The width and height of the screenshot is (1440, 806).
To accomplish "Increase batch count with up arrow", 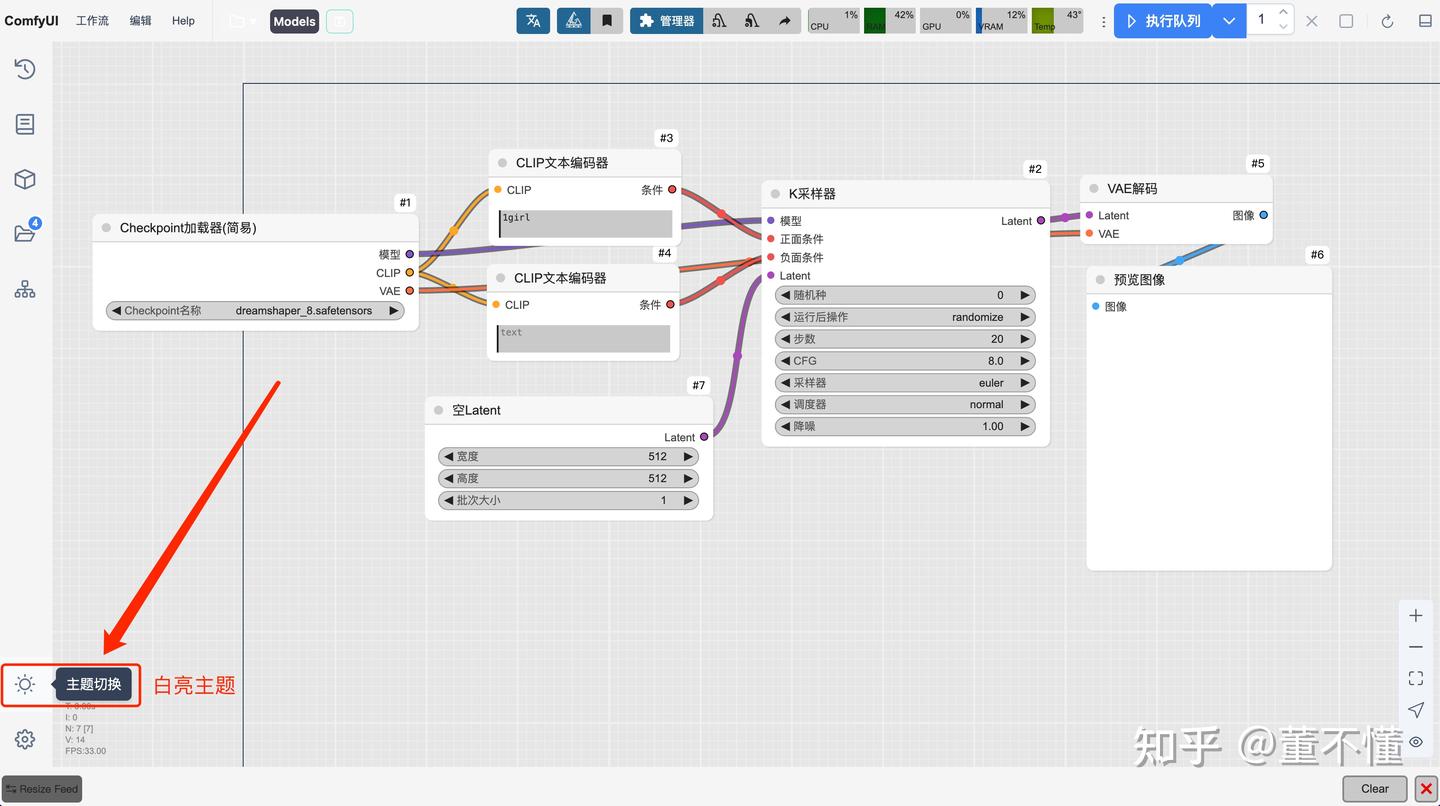I will (x=1283, y=13).
